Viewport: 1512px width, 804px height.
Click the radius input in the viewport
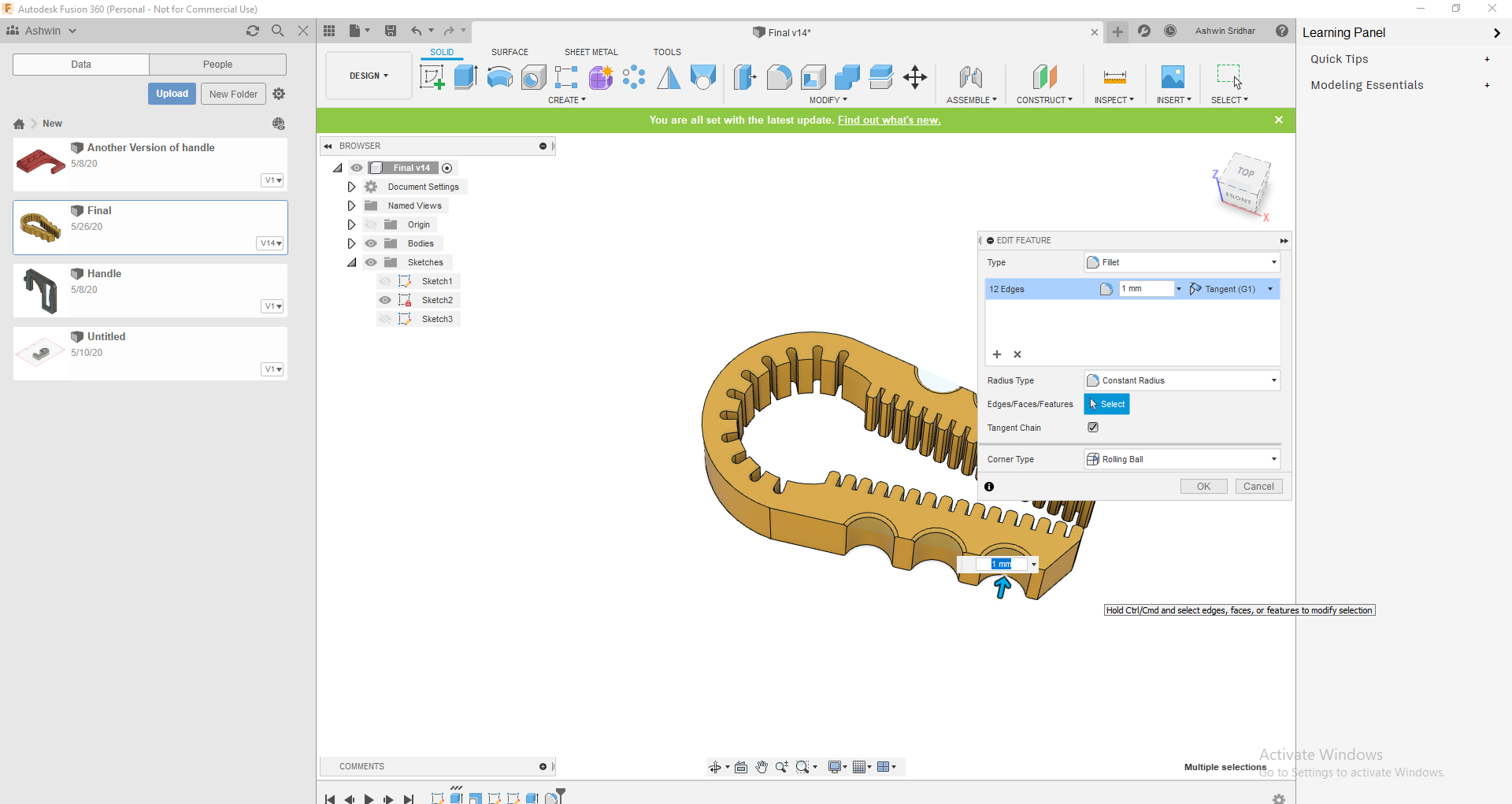1001,564
